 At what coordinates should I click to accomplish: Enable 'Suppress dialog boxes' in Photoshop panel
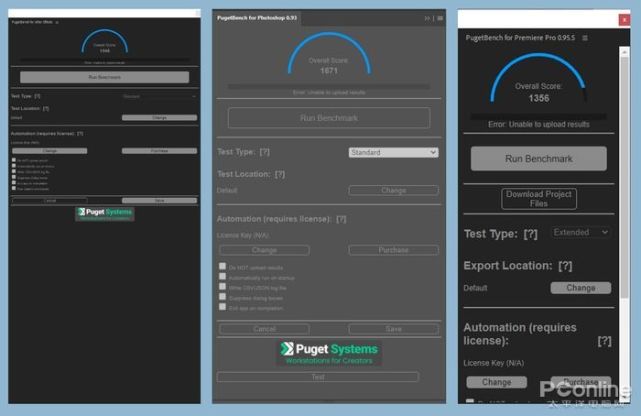pyautogui.click(x=222, y=297)
